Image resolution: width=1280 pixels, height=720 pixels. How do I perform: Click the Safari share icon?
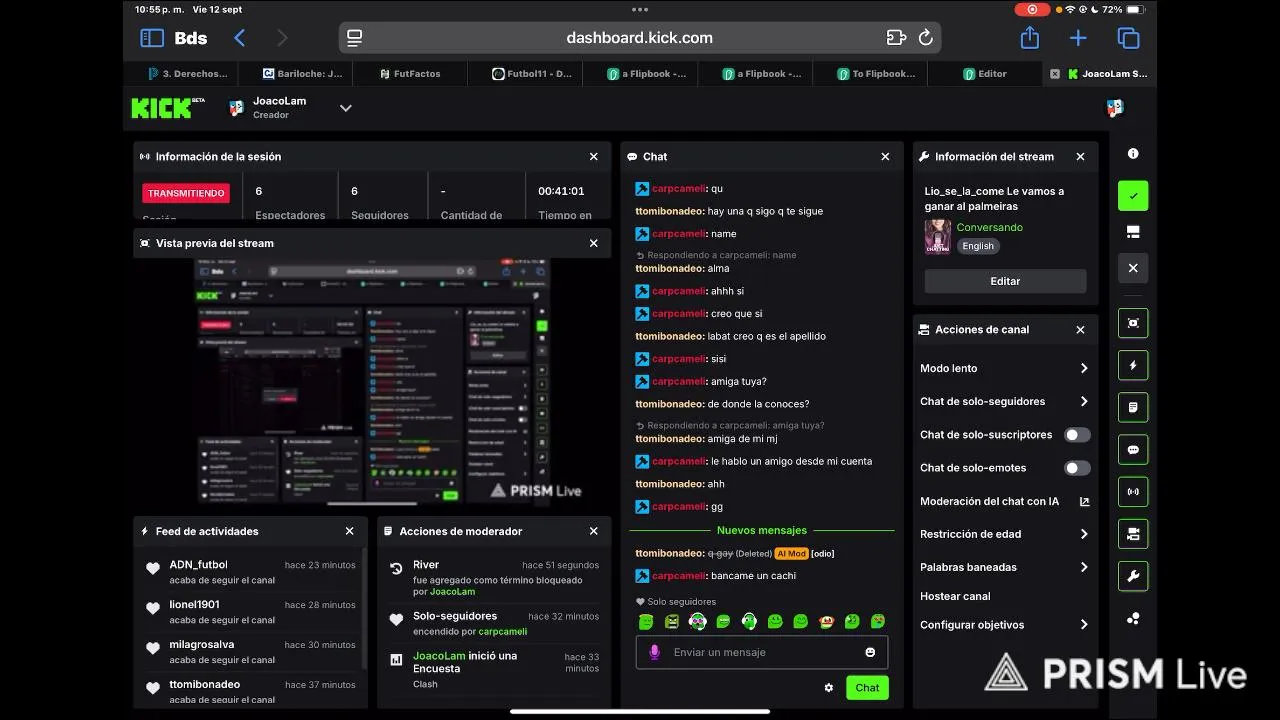coord(1030,38)
